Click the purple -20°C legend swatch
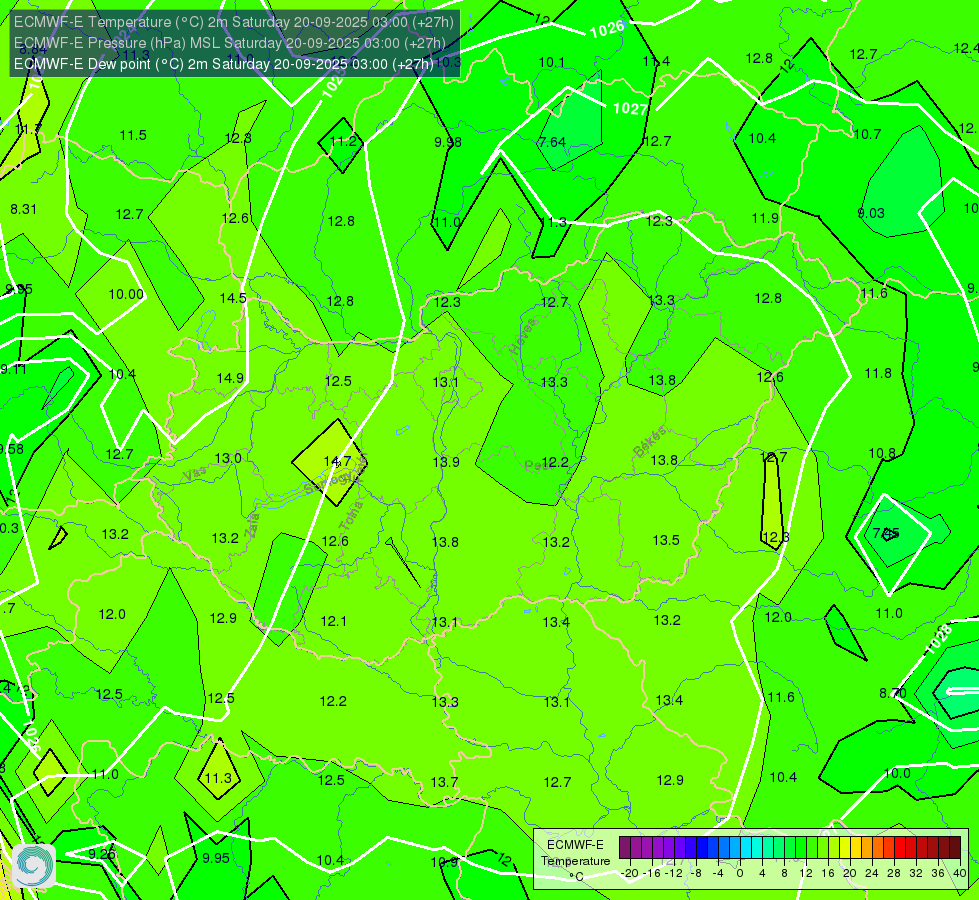This screenshot has height=900, width=979. pyautogui.click(x=625, y=848)
